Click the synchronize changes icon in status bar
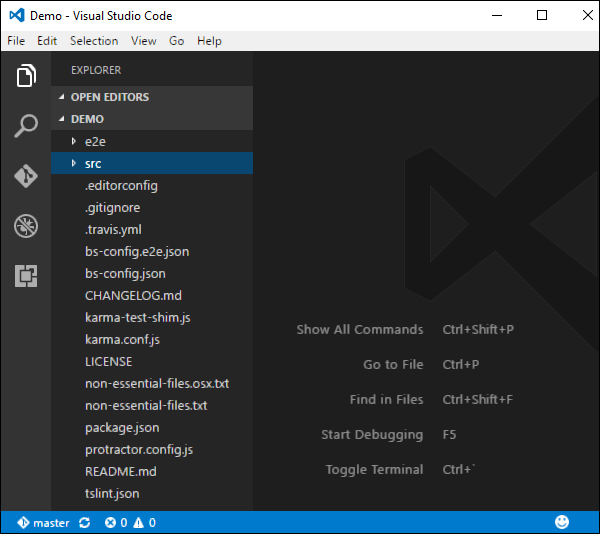The image size is (600, 534). click(x=84, y=522)
